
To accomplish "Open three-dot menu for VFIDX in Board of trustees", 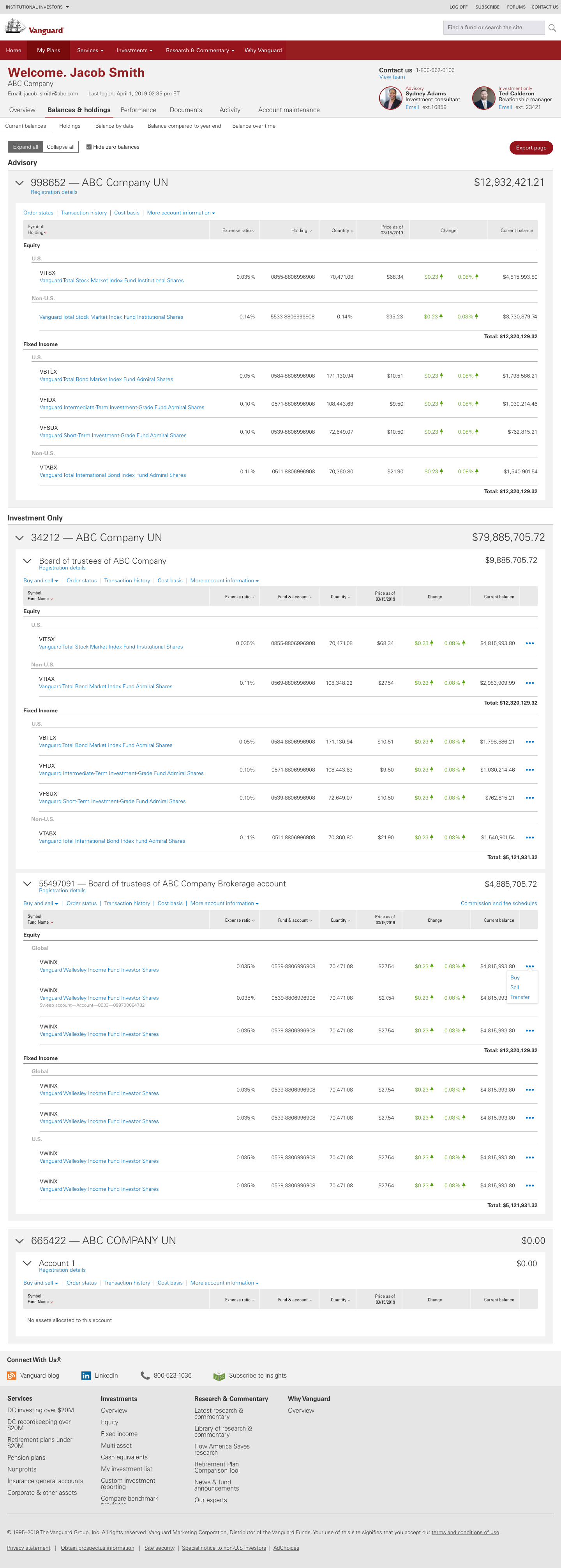I will click(x=530, y=770).
